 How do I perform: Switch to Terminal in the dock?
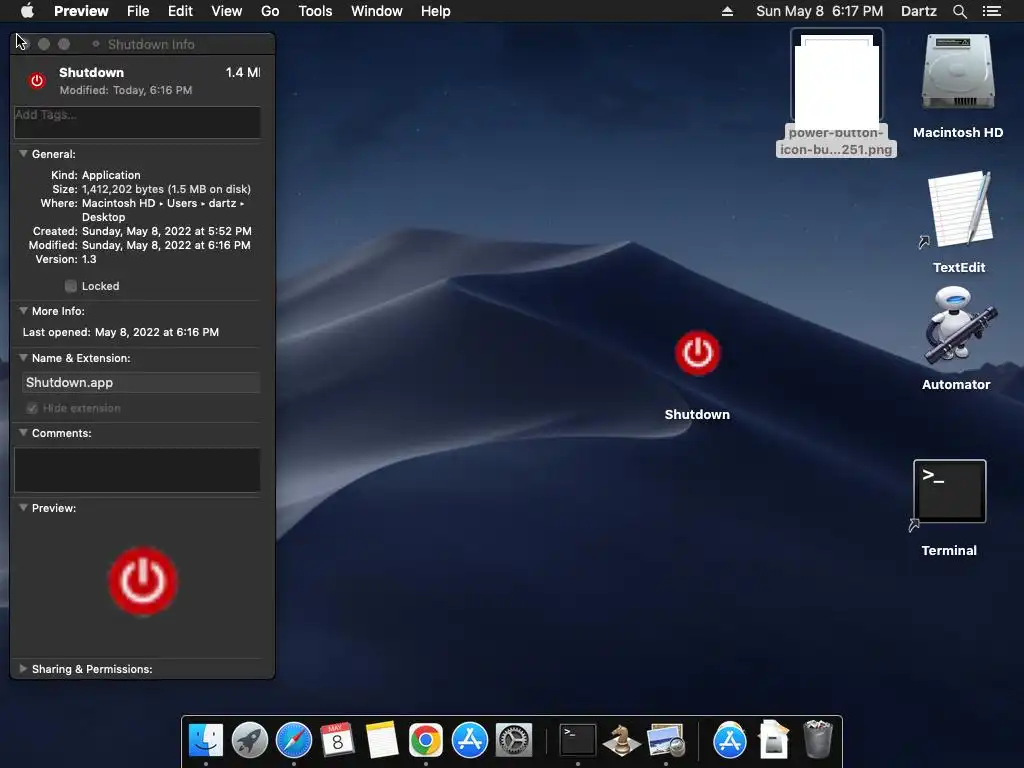click(x=577, y=741)
